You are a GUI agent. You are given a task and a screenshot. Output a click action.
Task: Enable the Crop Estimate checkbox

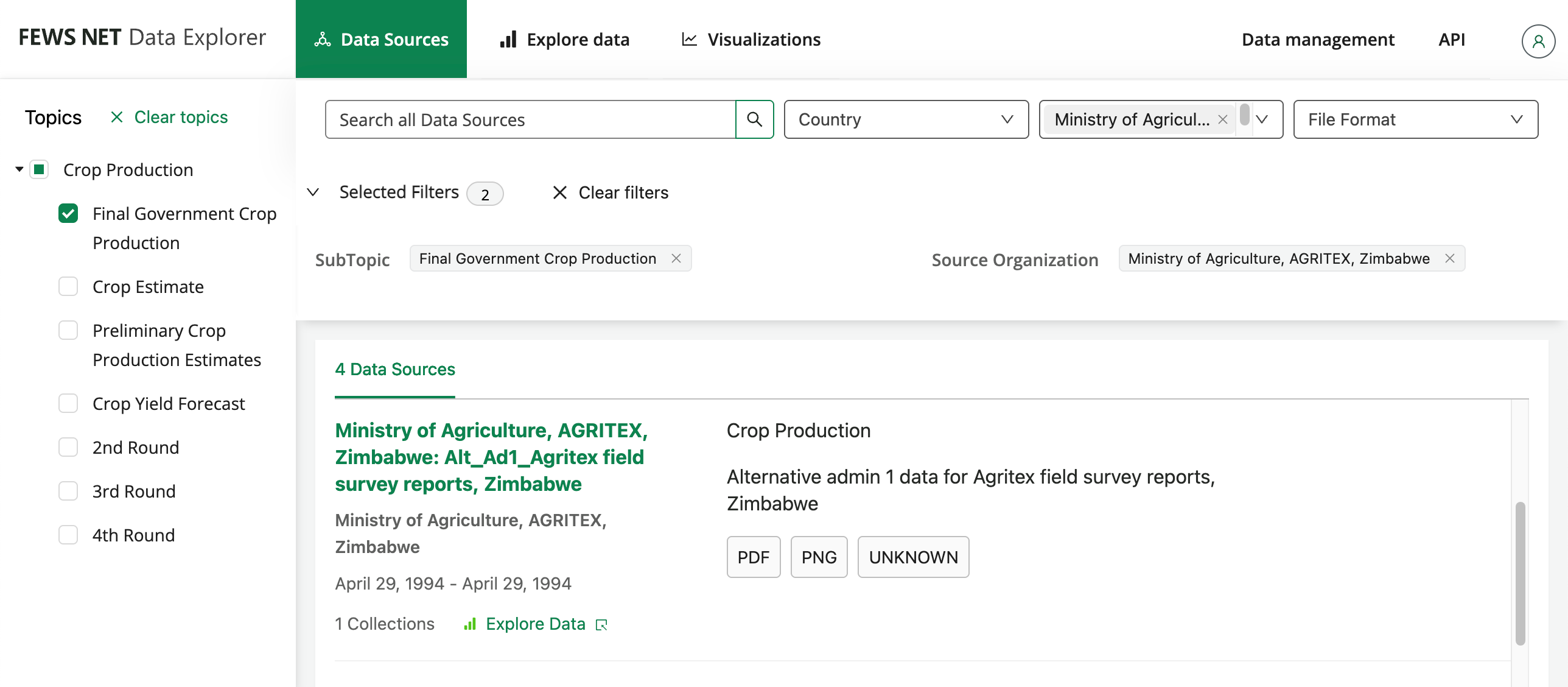[68, 286]
